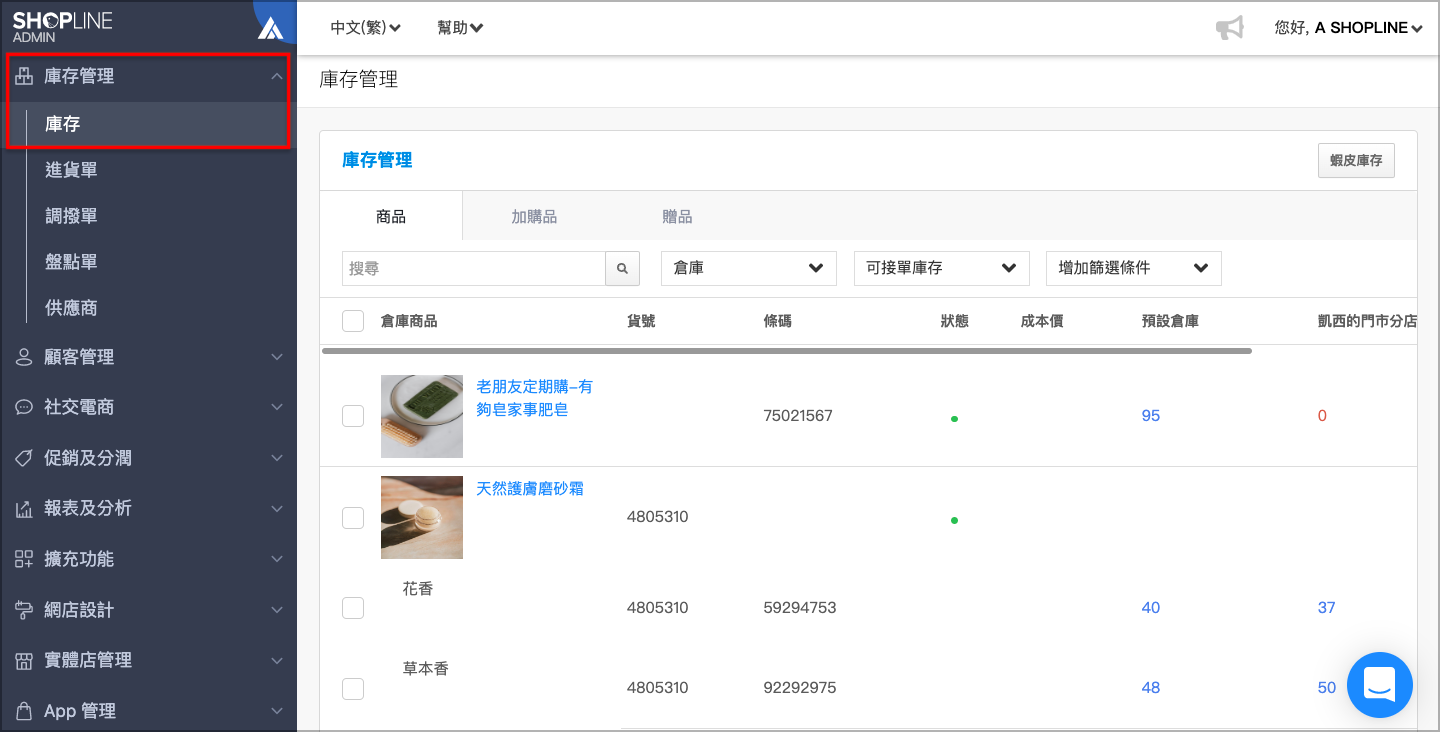Click the 網店設計 paint roller icon

(24, 610)
